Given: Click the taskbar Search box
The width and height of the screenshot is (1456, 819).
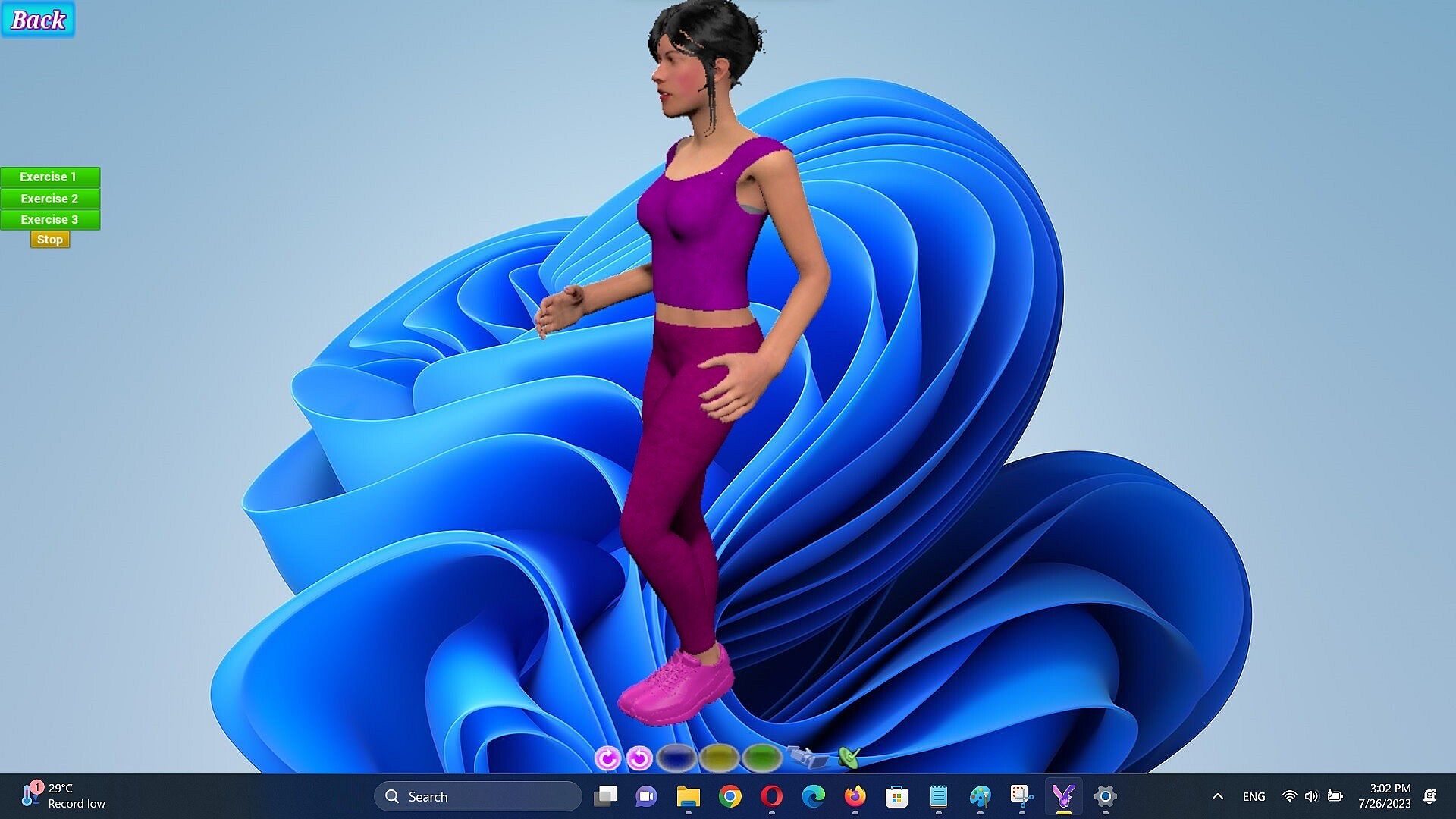Looking at the screenshot, I should coord(478,796).
